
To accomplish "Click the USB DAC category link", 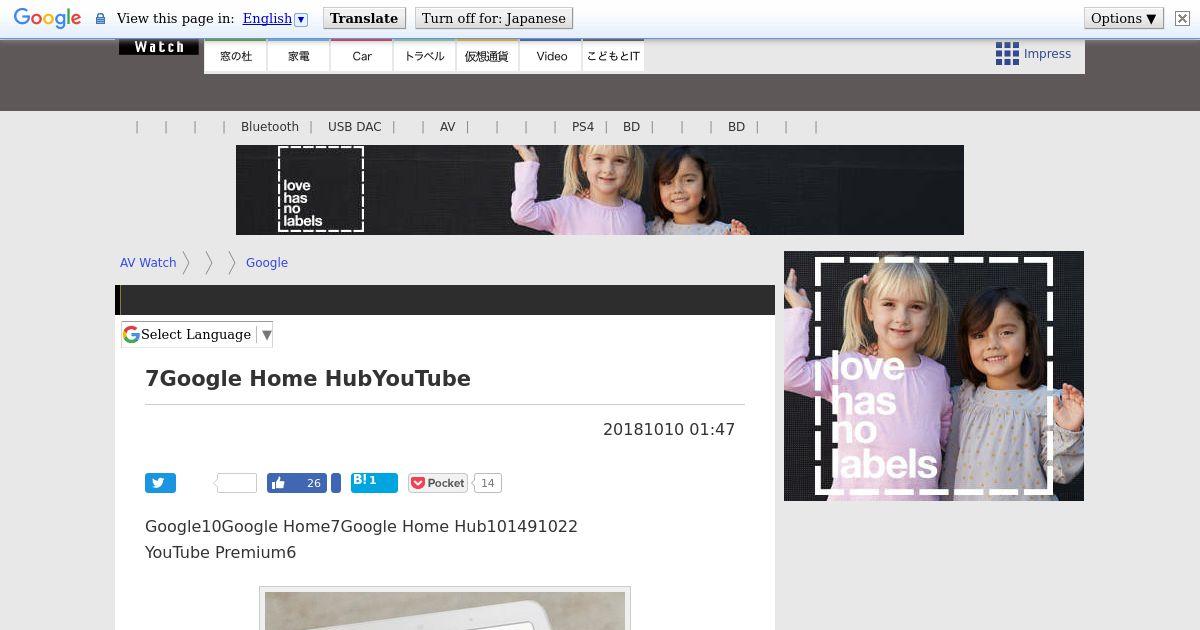I will point(355,127).
